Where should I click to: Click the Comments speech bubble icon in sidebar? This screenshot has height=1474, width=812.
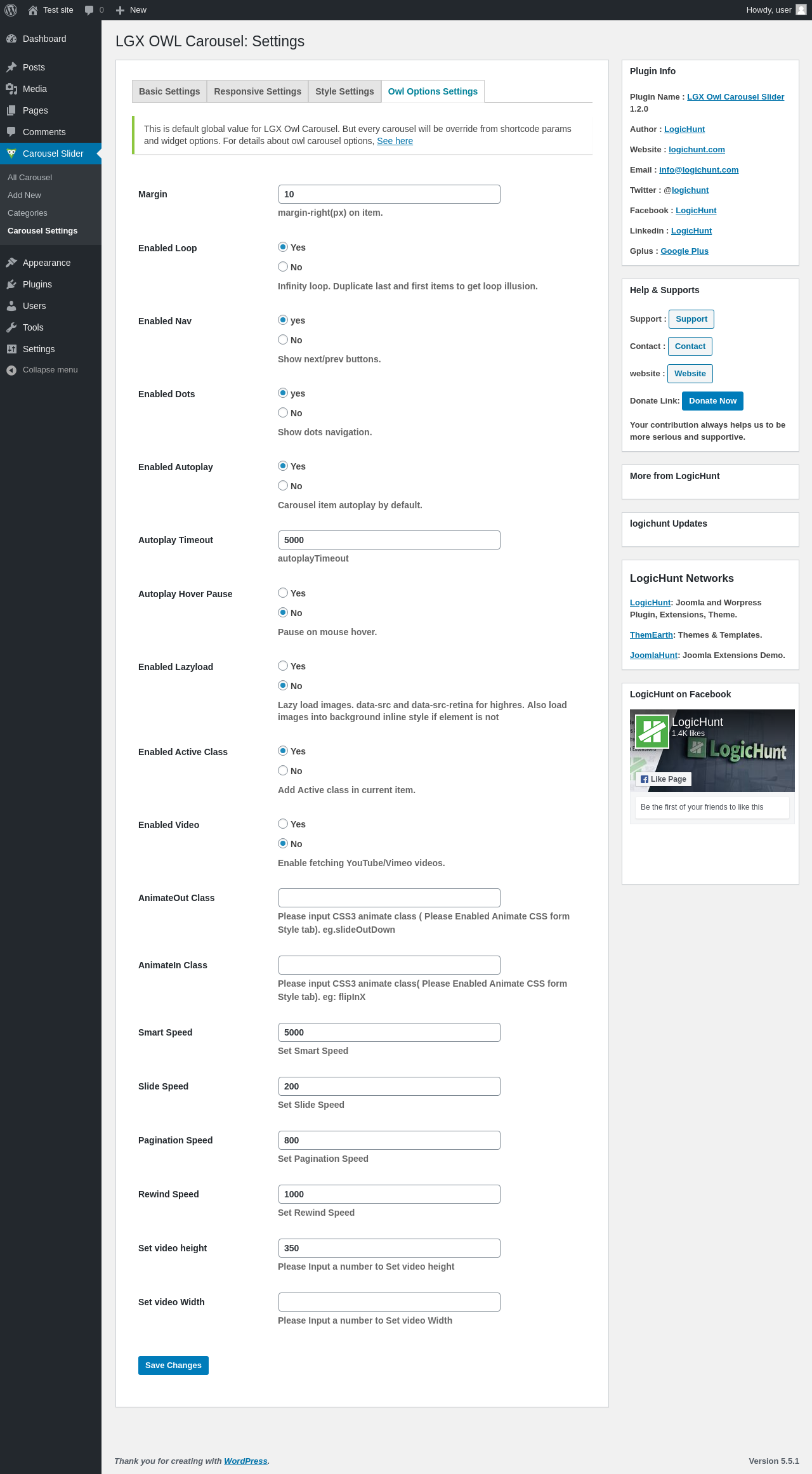click(x=11, y=132)
